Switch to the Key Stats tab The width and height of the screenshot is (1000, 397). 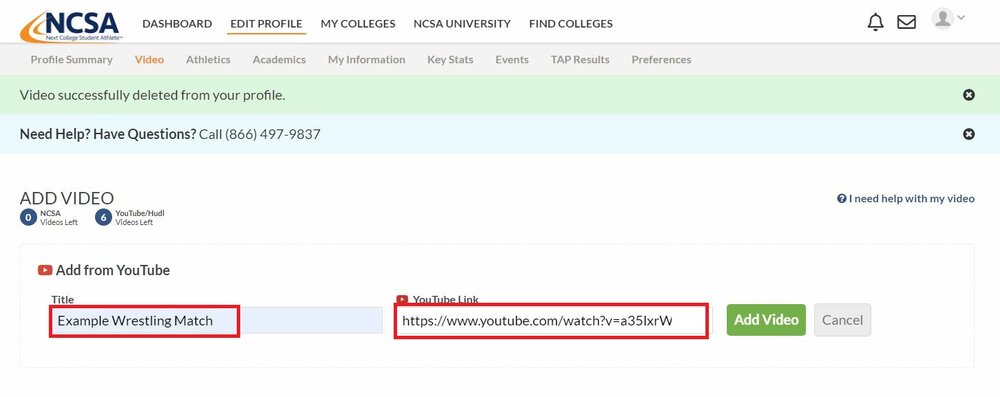click(450, 59)
